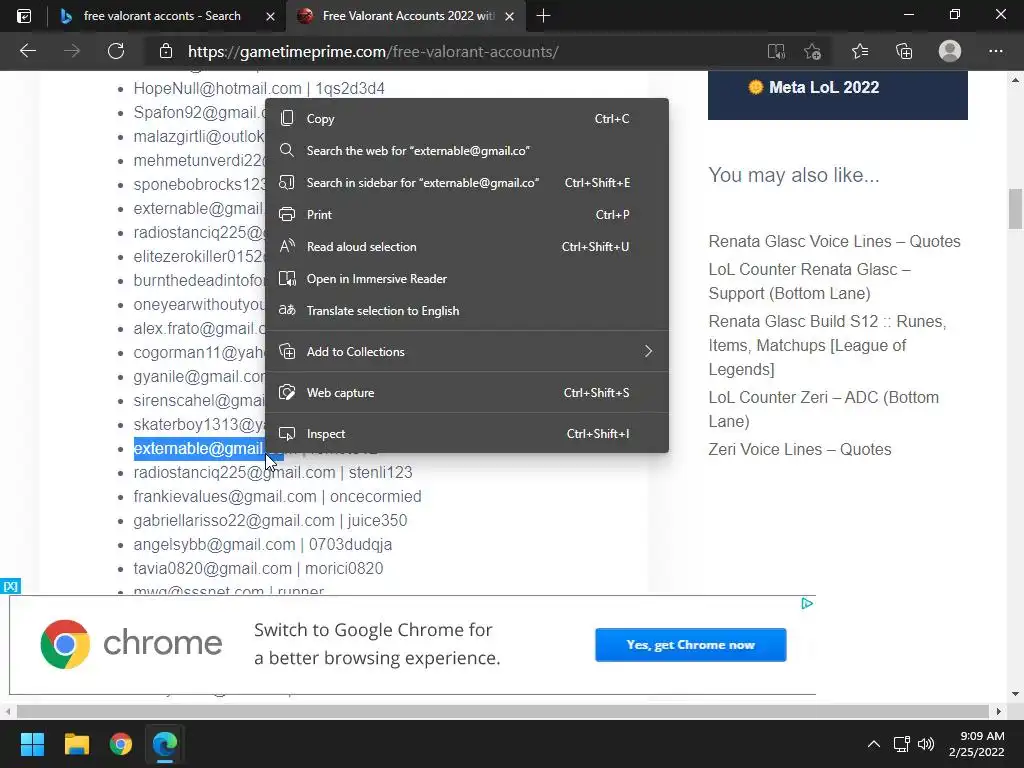Open the Windows Start menu
The height and width of the screenshot is (768, 1024).
pyautogui.click(x=32, y=744)
